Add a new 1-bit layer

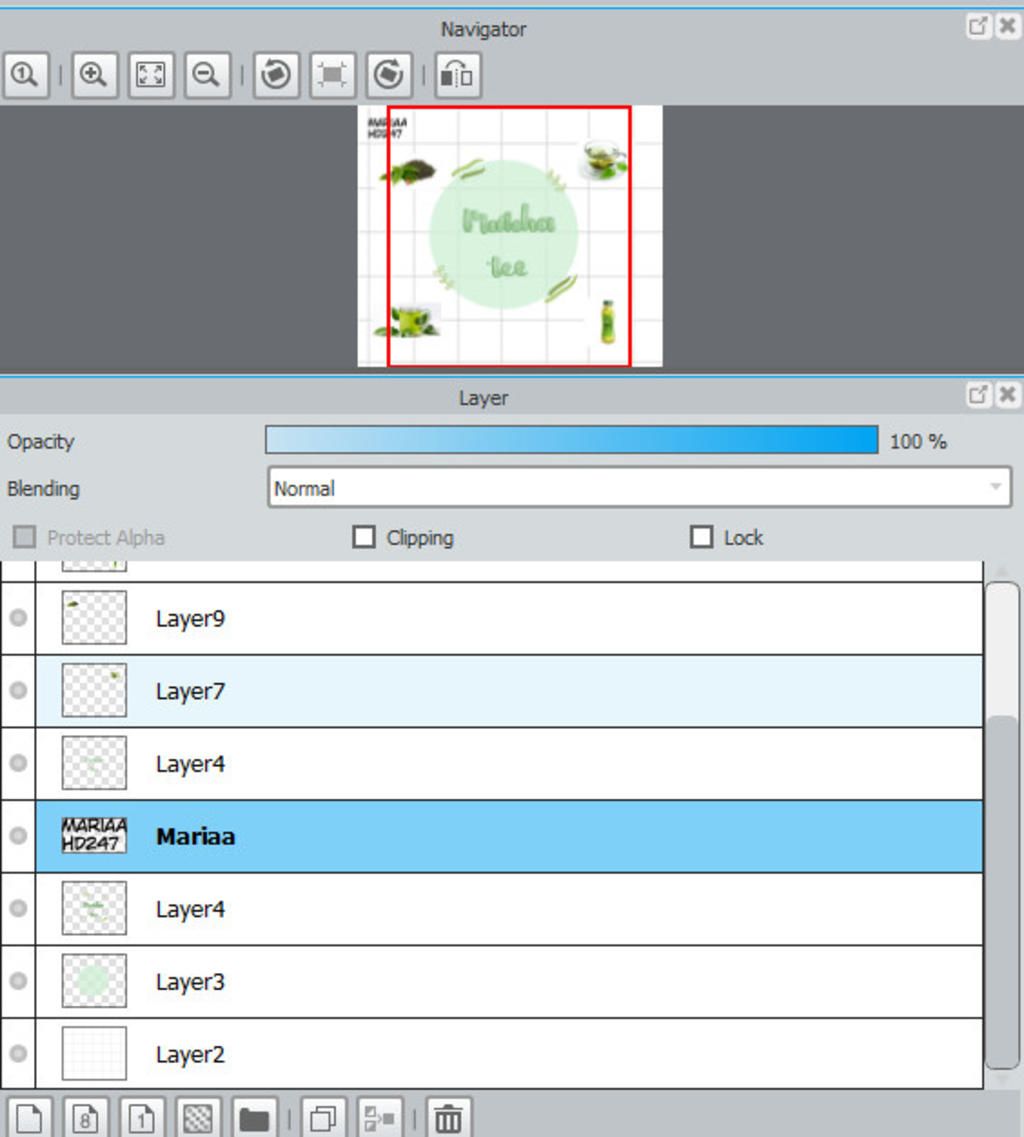pyautogui.click(x=142, y=1117)
